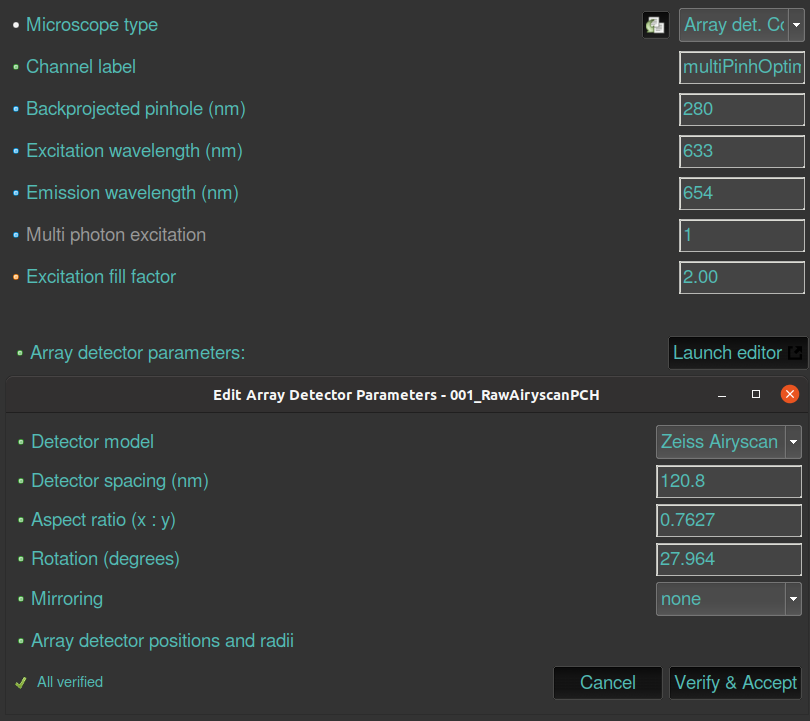Click the Array detector parameters label
Image resolution: width=810 pixels, height=721 pixels.
pyautogui.click(x=137, y=353)
